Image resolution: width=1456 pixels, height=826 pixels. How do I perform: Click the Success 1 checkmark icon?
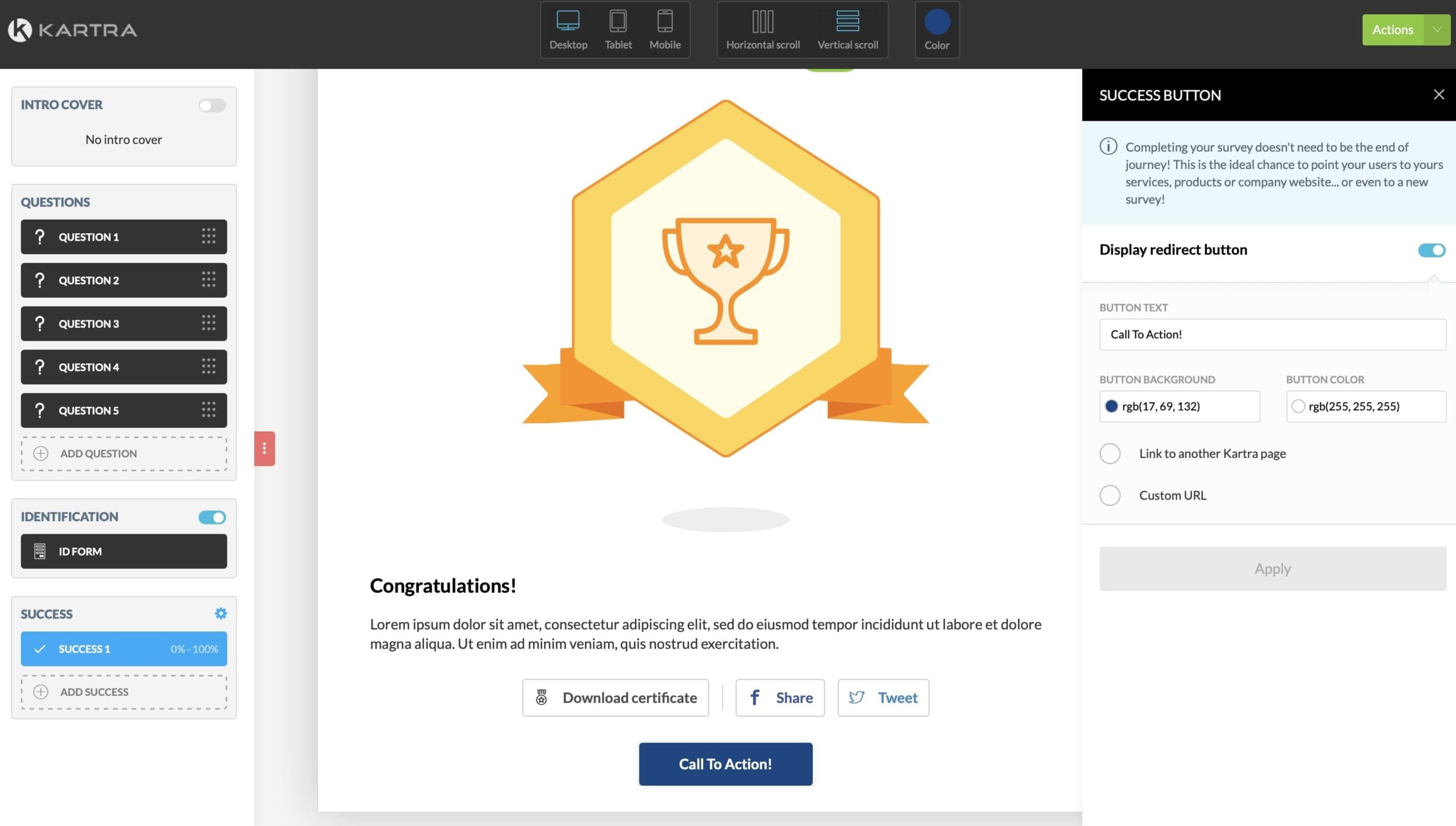click(40, 649)
